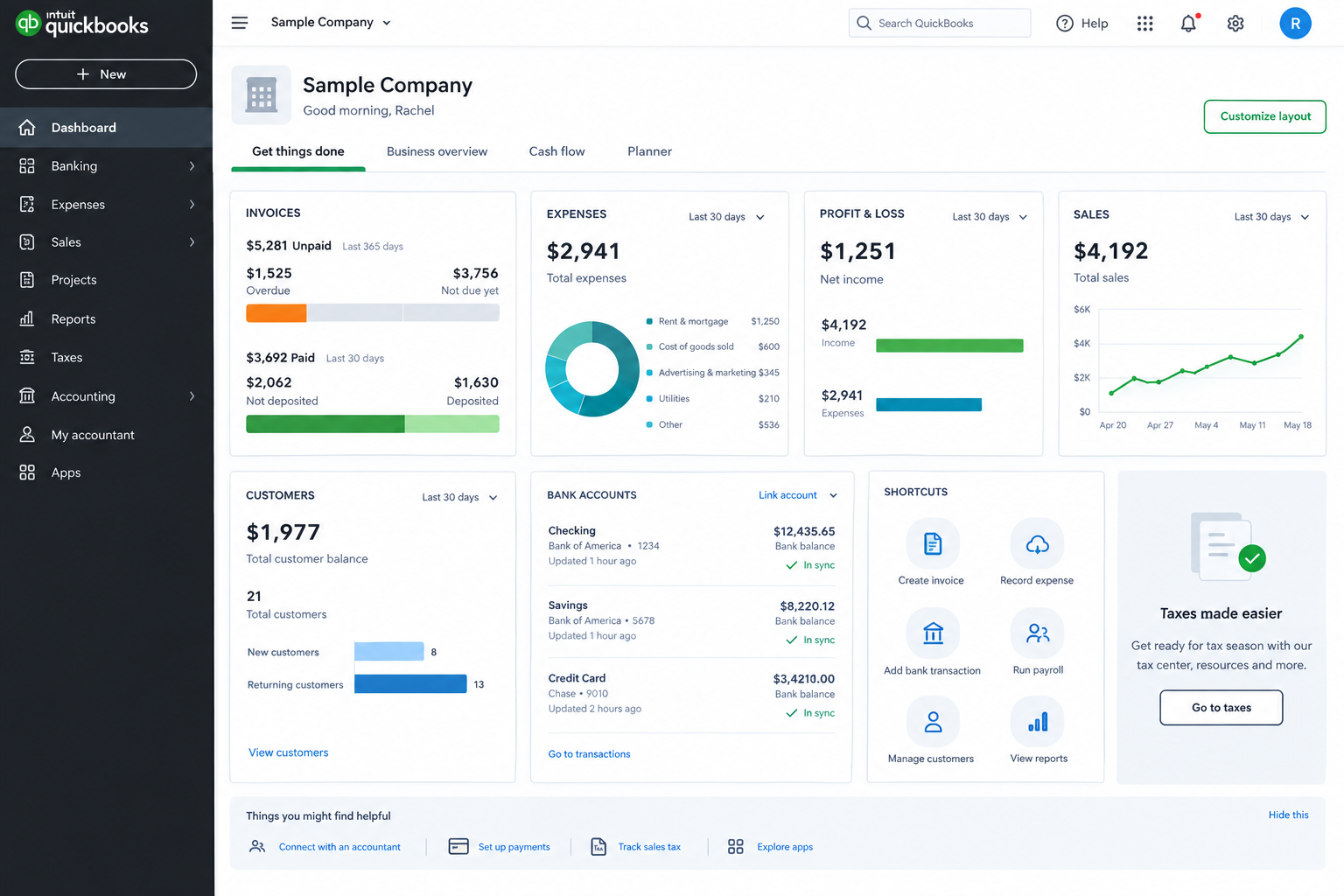The image size is (1344, 896).
Task: Open Taxes in the sidebar
Action: click(x=106, y=358)
